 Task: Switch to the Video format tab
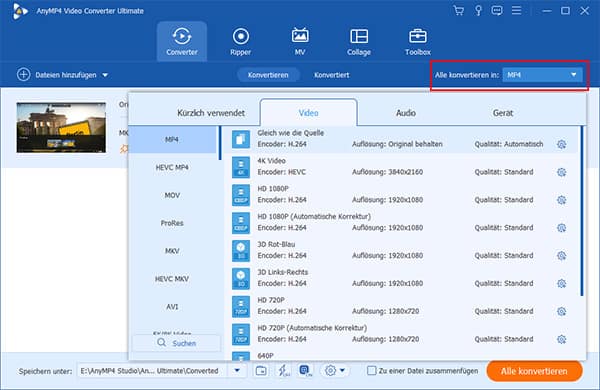(x=308, y=113)
